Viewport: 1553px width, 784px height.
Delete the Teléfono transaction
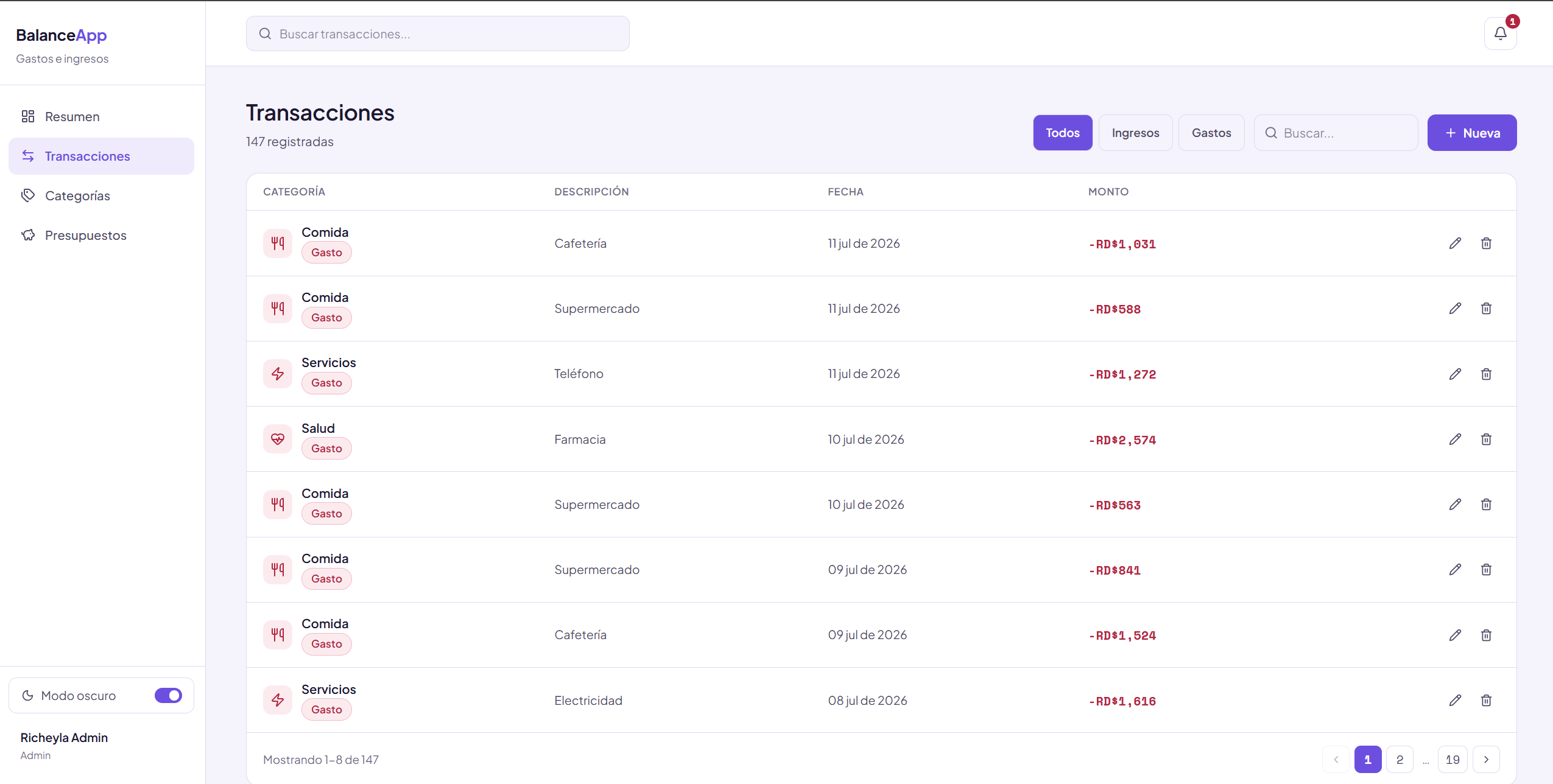(x=1486, y=374)
